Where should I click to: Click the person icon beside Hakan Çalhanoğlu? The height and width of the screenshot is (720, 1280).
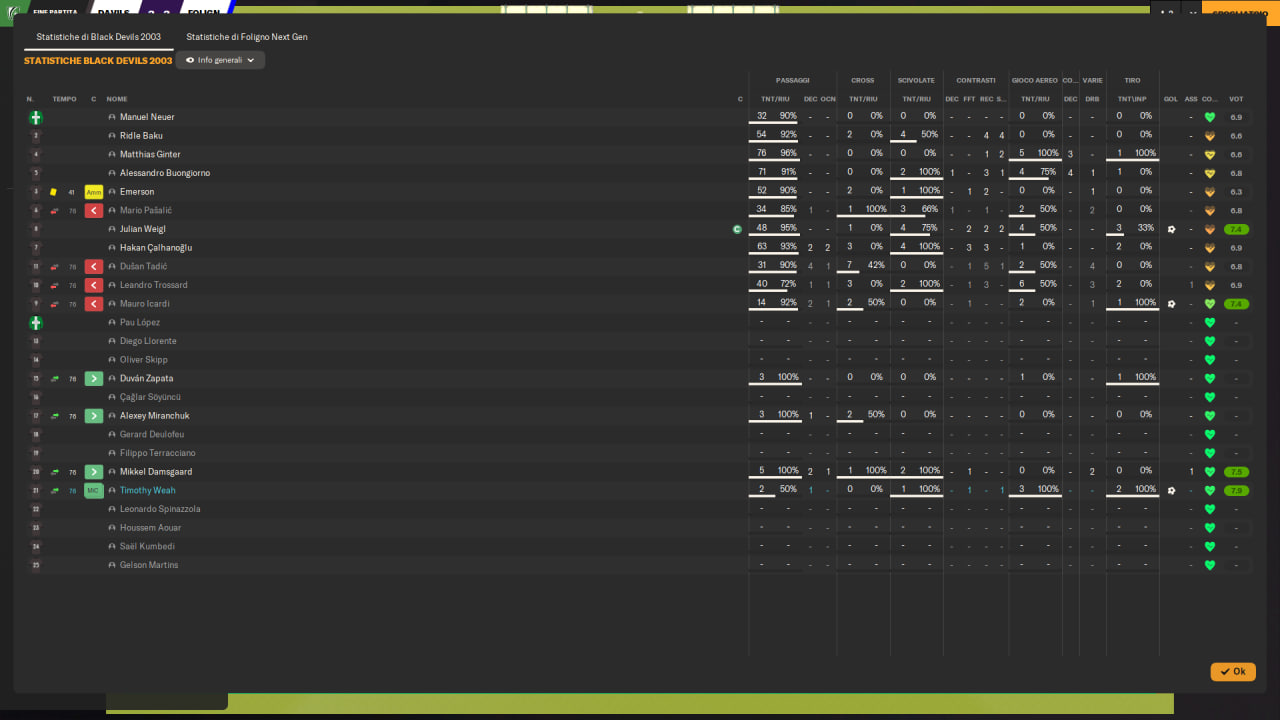pos(112,248)
